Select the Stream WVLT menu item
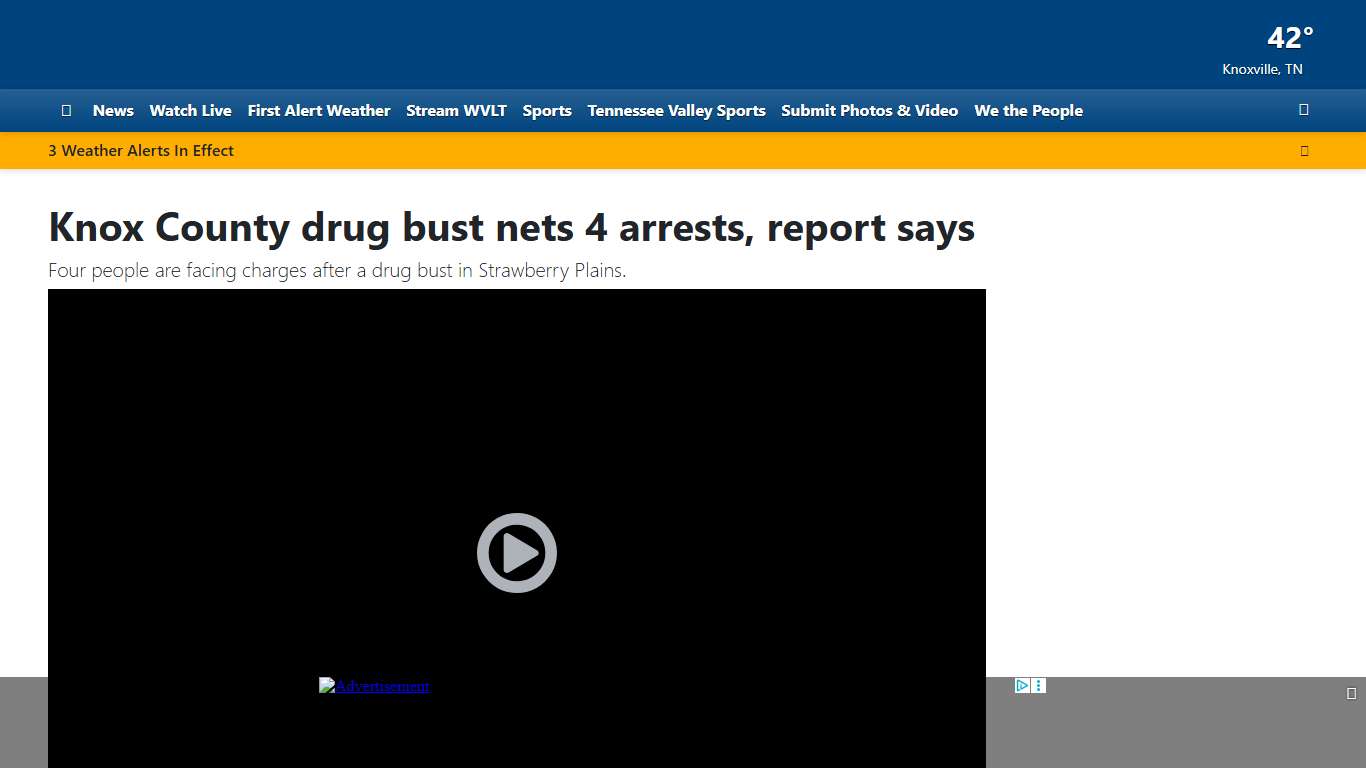 tap(456, 110)
